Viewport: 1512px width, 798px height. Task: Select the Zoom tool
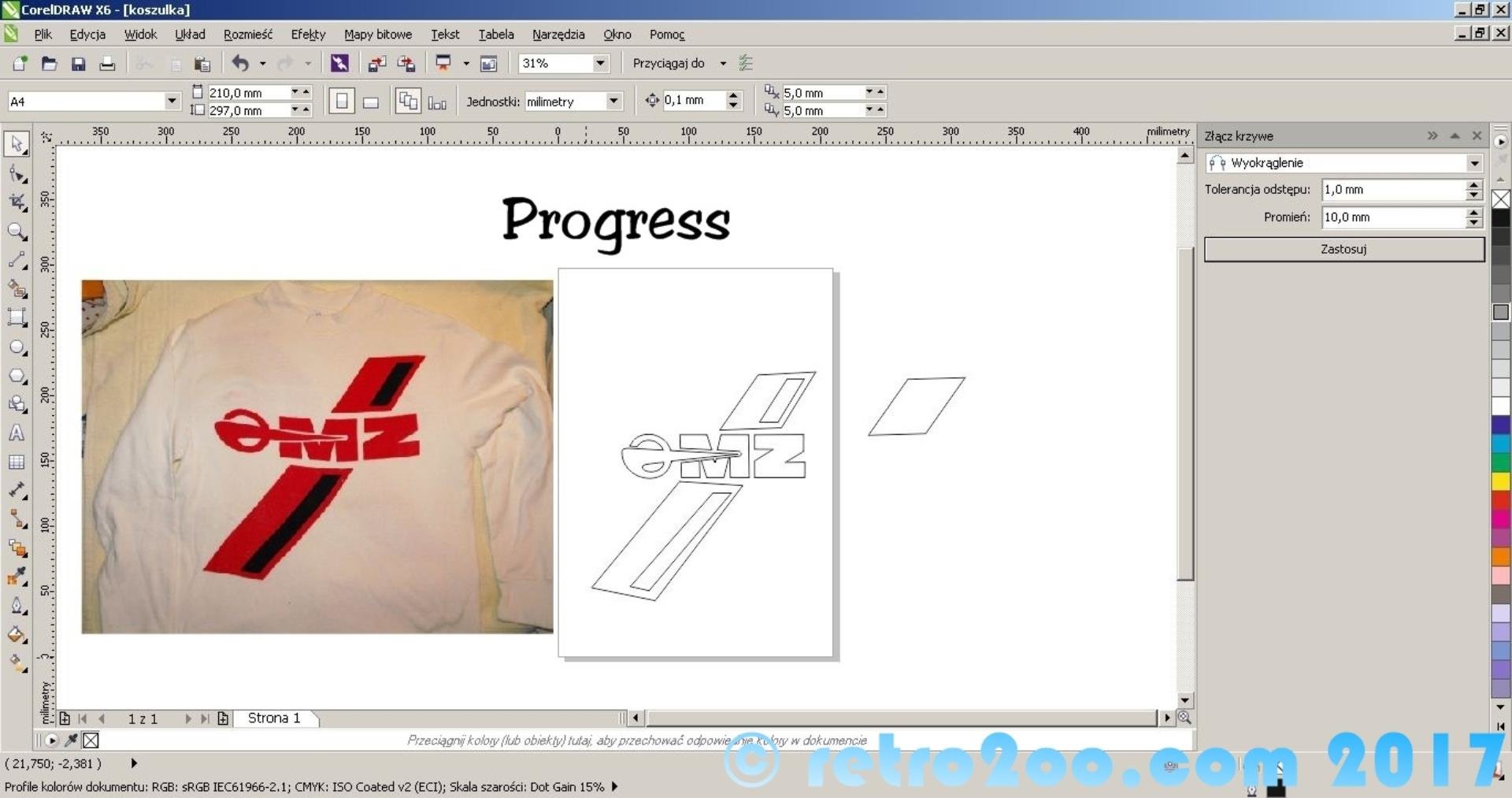click(16, 231)
